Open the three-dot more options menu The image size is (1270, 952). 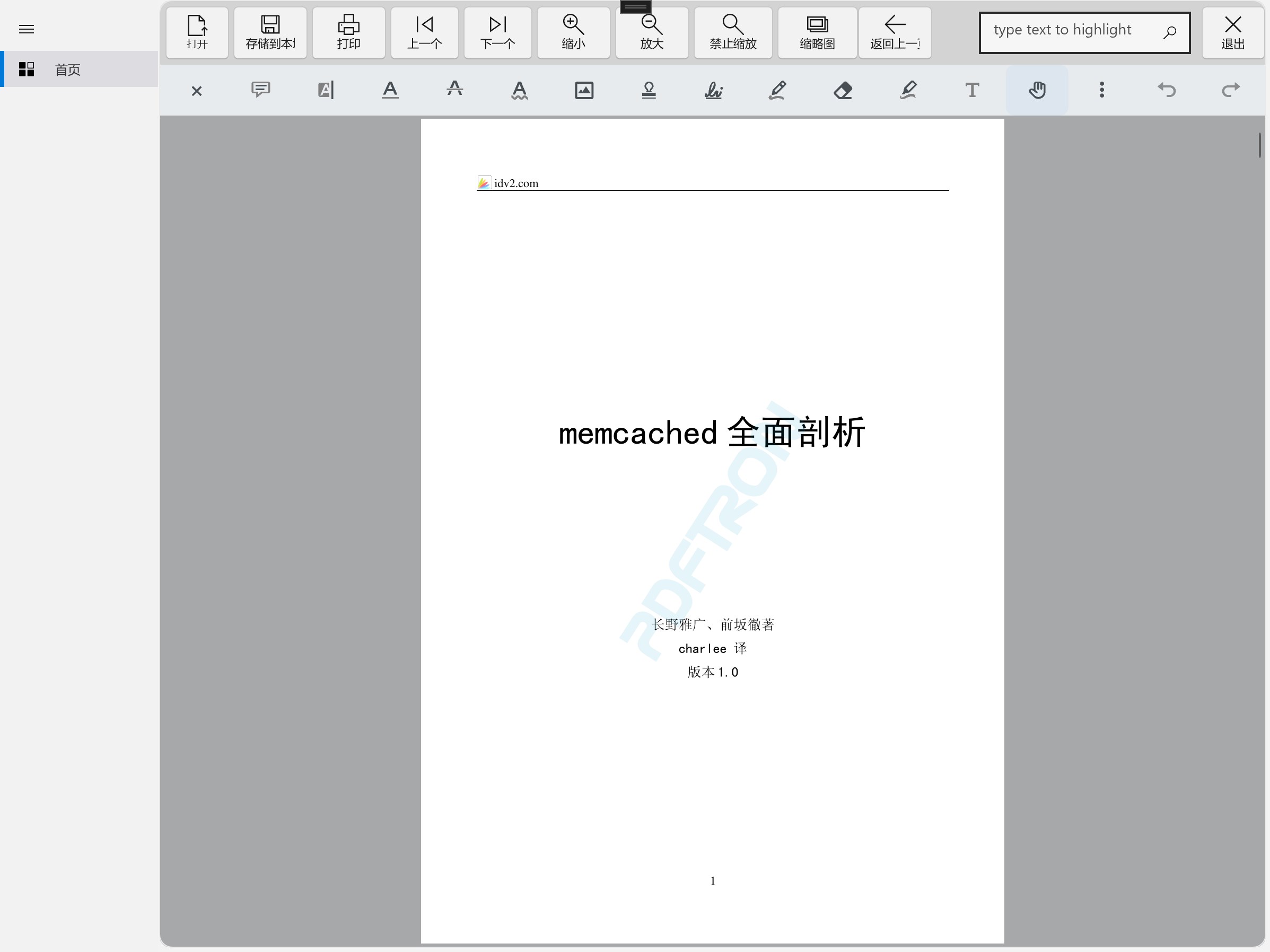[1101, 90]
